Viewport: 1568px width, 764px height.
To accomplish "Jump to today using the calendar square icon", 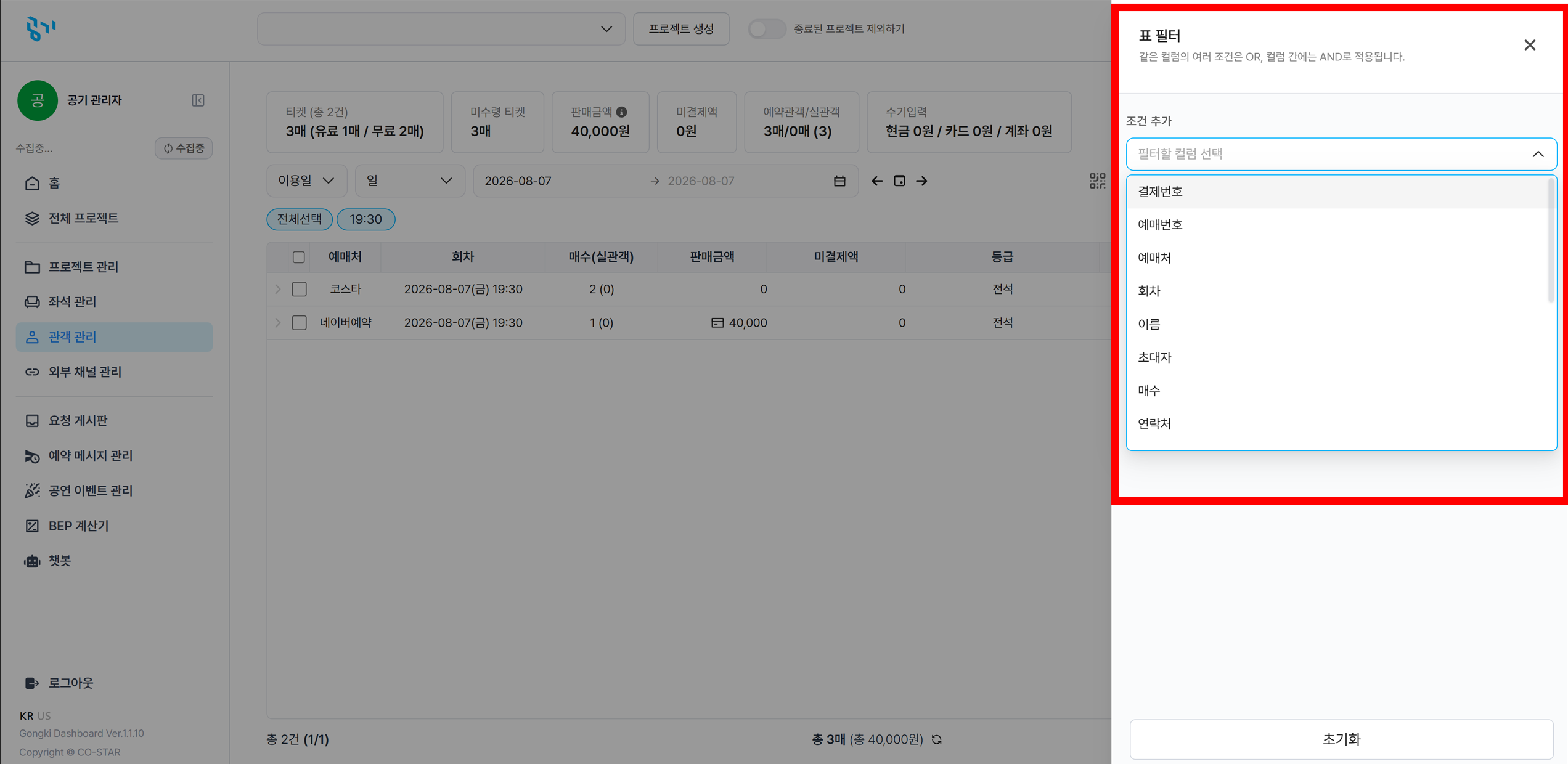I will point(899,181).
